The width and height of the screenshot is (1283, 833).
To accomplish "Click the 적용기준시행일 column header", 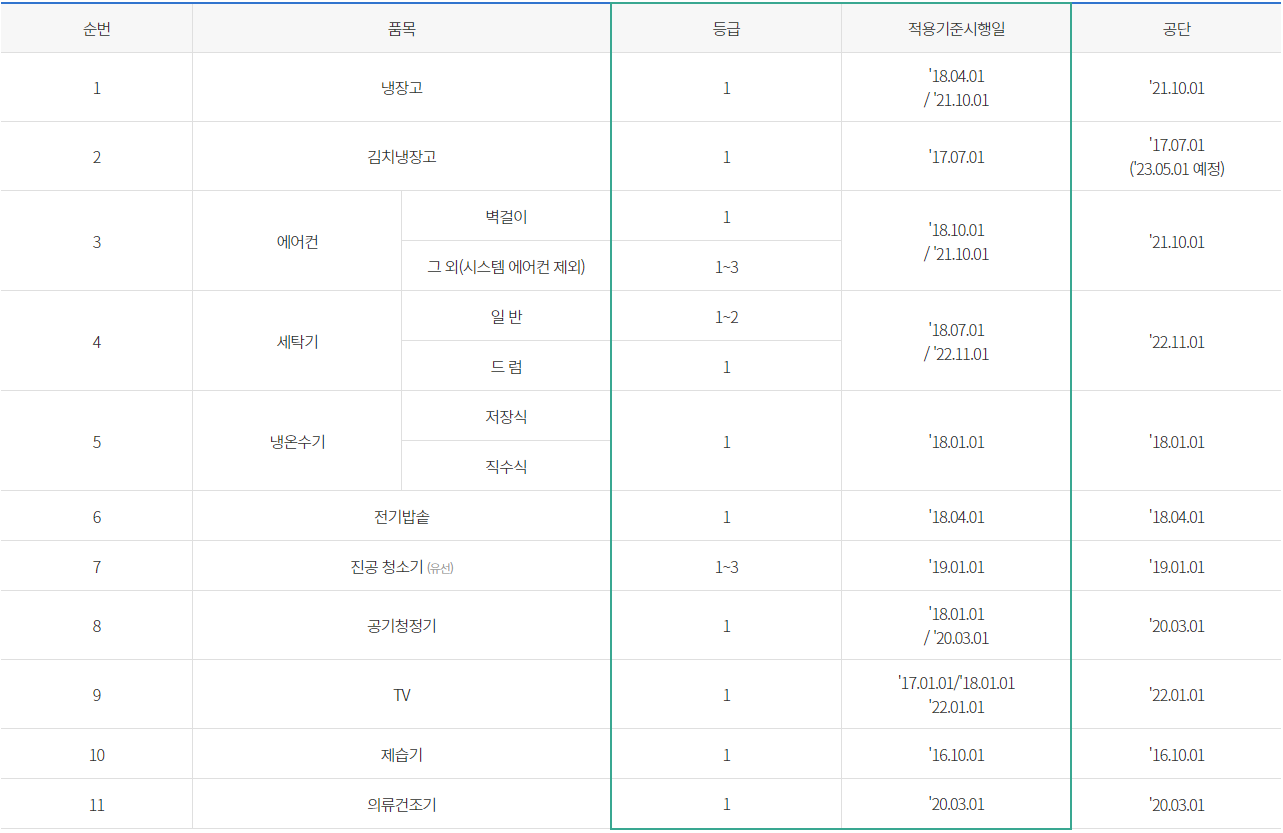I will click(955, 28).
